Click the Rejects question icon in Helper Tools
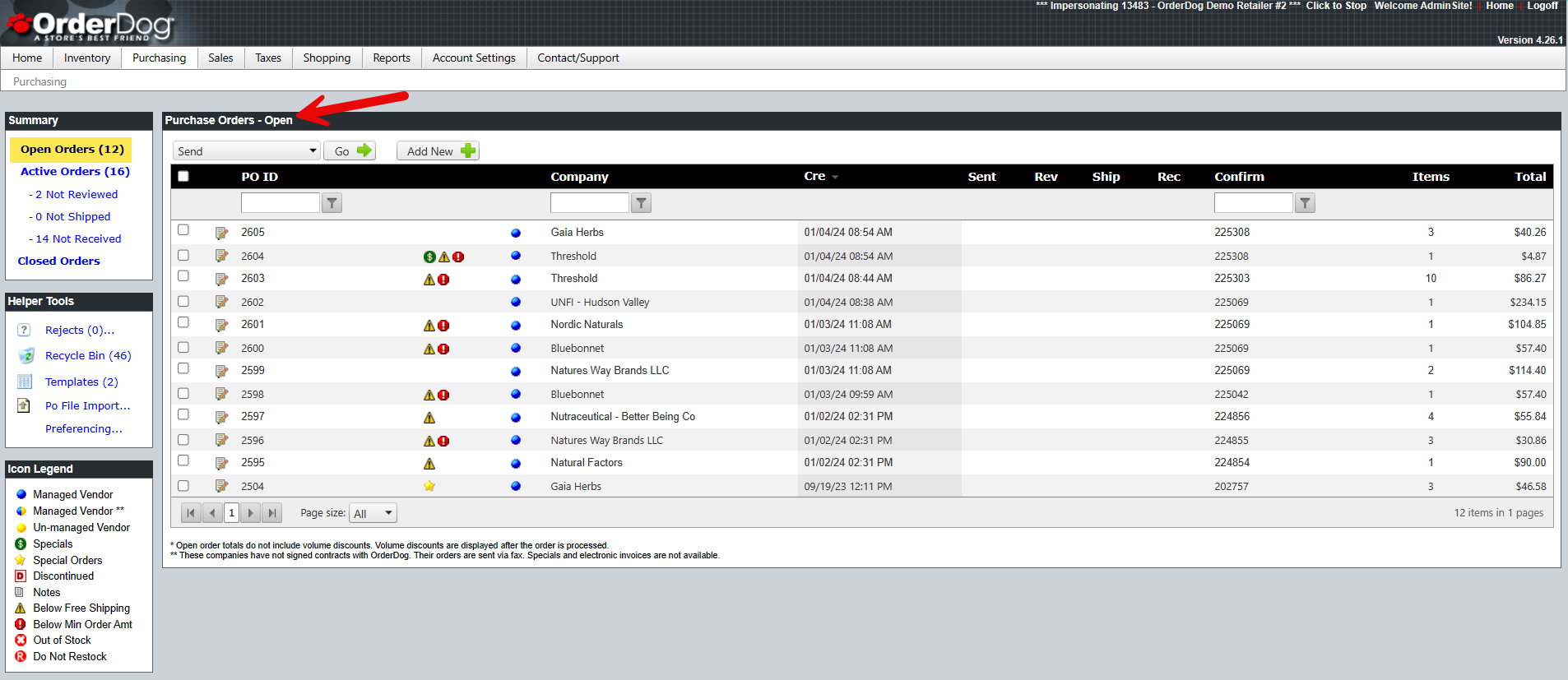Viewport: 1568px width, 680px height. (25, 330)
